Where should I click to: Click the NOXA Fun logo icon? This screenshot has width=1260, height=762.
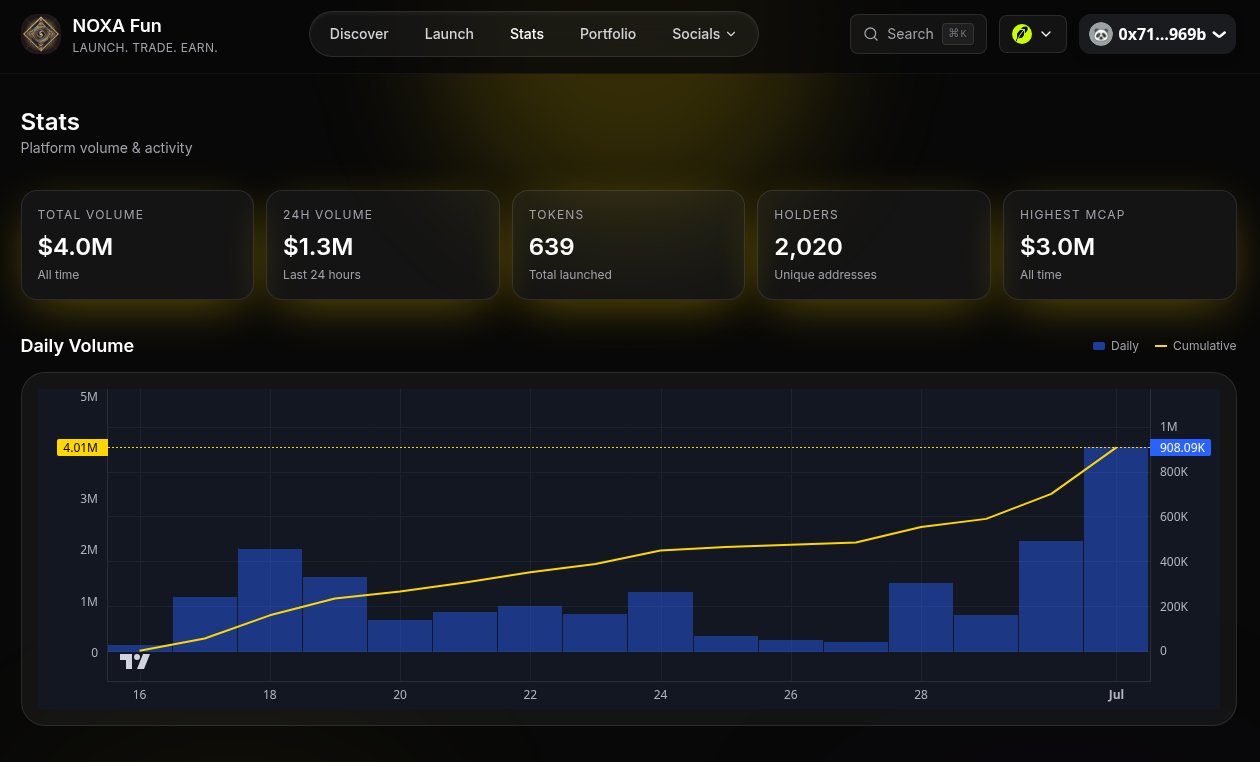click(41, 34)
